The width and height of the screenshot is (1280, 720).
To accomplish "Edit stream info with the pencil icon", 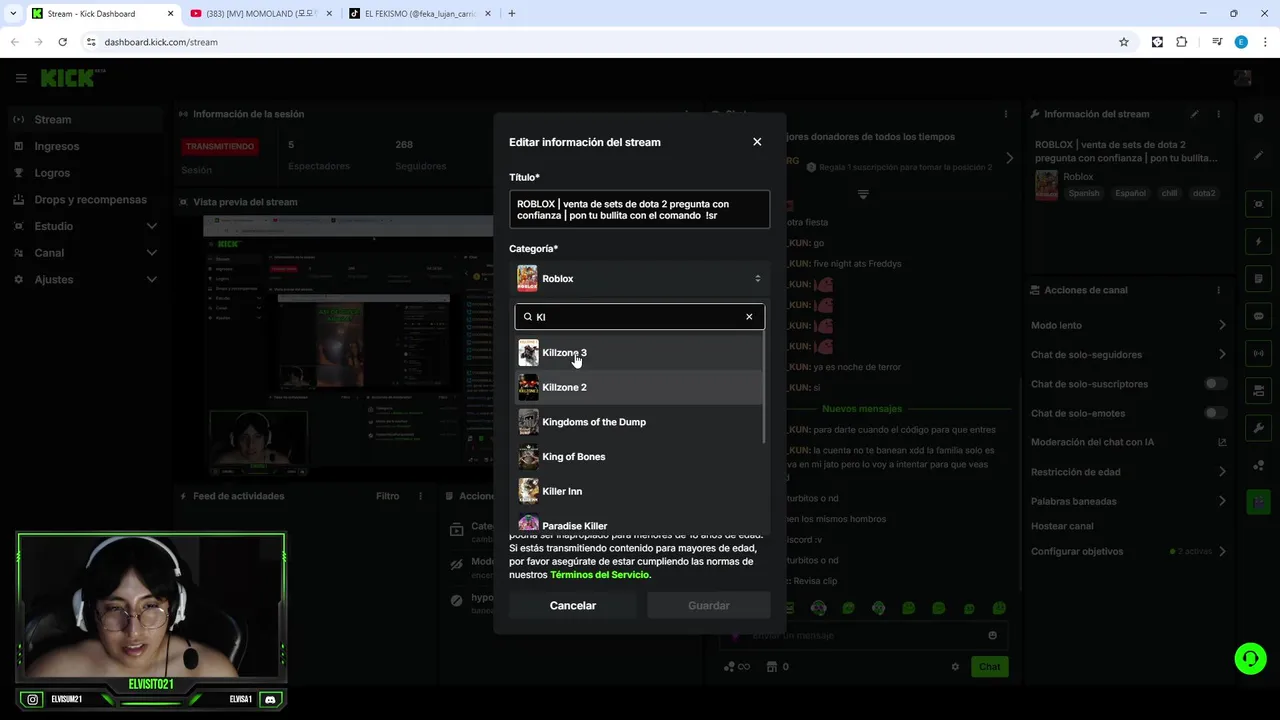I will [1194, 114].
